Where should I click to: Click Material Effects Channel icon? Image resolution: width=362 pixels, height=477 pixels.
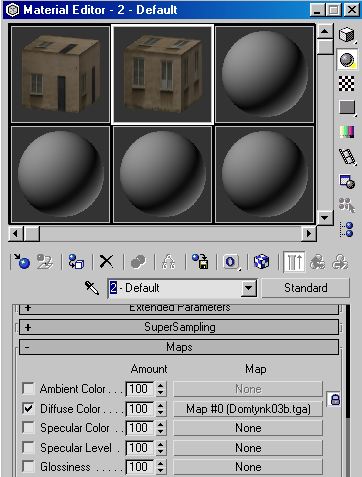point(231,262)
